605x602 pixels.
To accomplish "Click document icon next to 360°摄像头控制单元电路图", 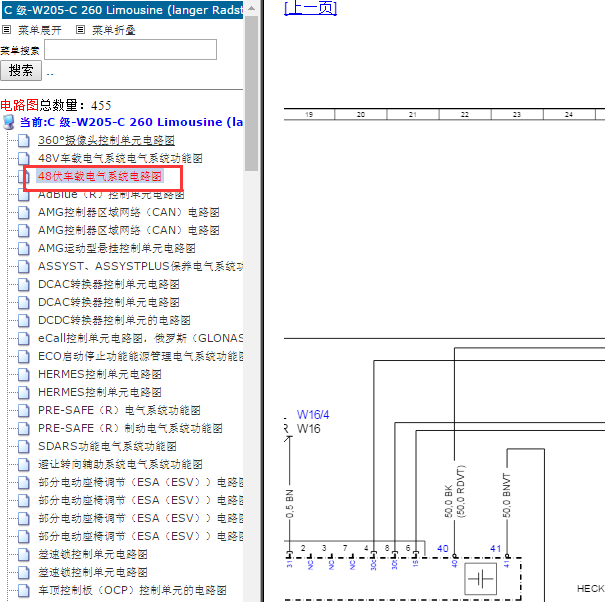I will pos(24,140).
